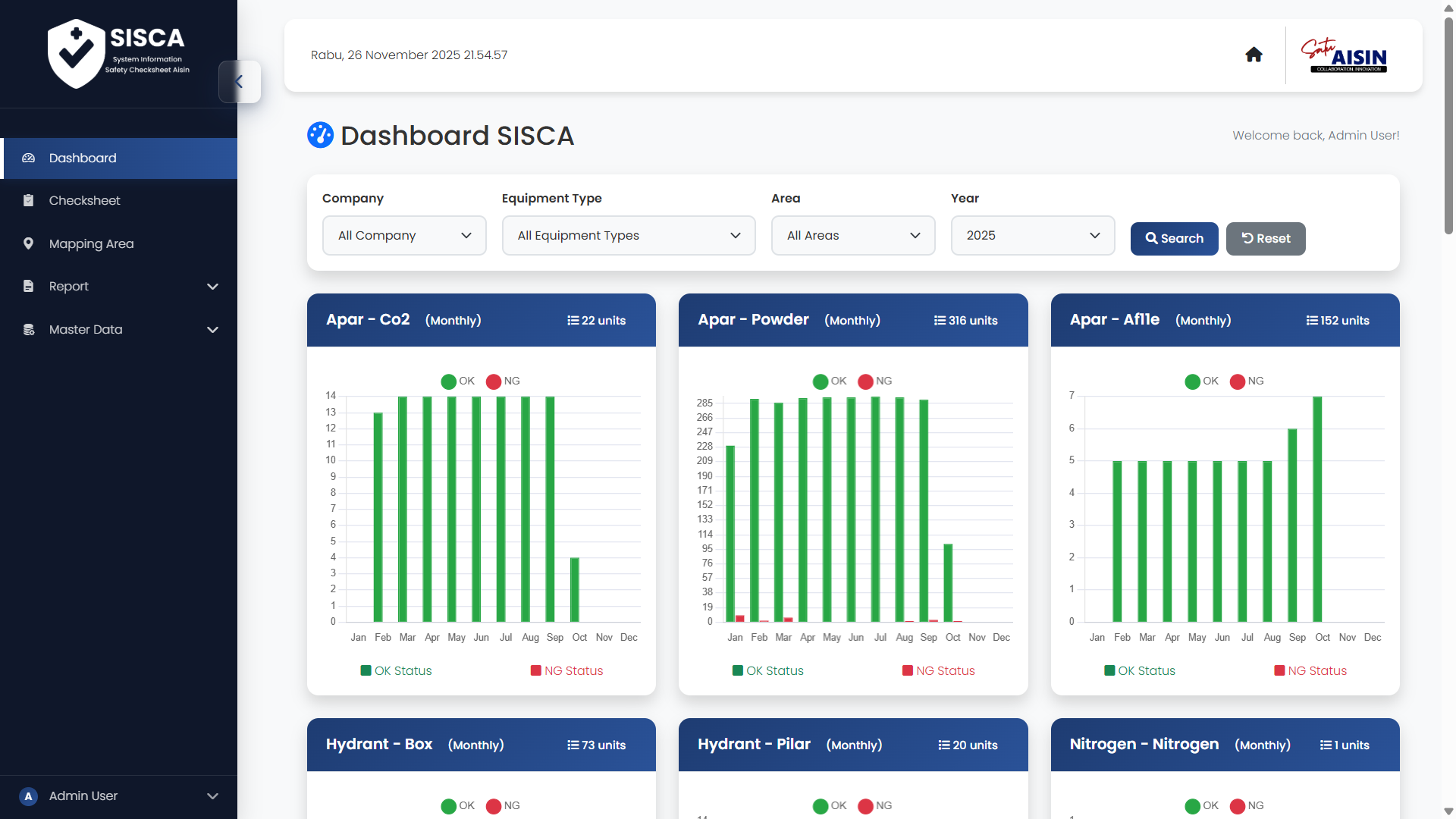Click the Report document icon
Screen dimensions: 1456x819
(29, 287)
